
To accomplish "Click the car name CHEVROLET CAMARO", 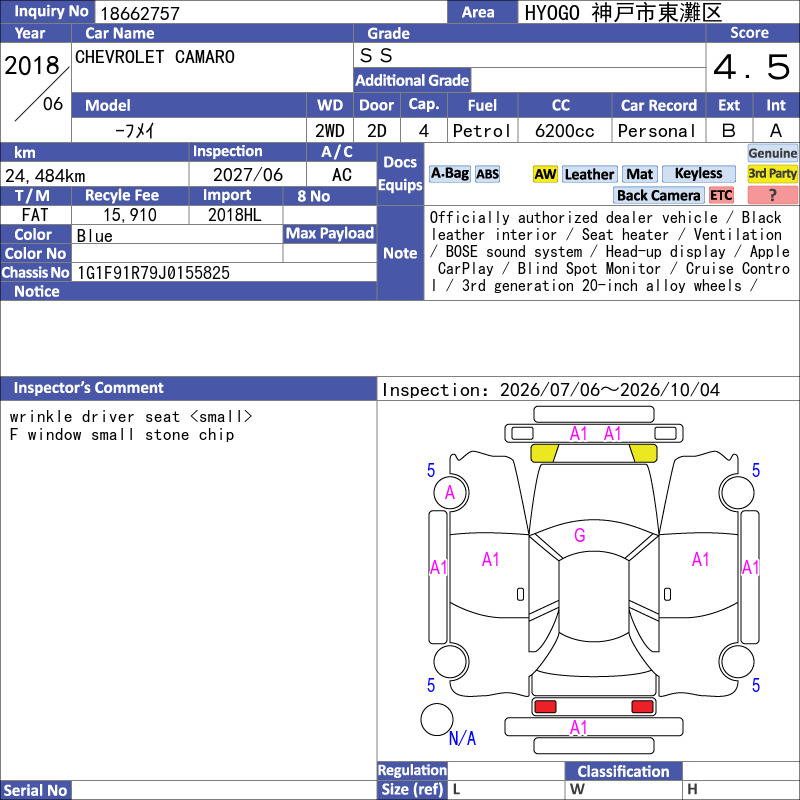I will point(155,57).
